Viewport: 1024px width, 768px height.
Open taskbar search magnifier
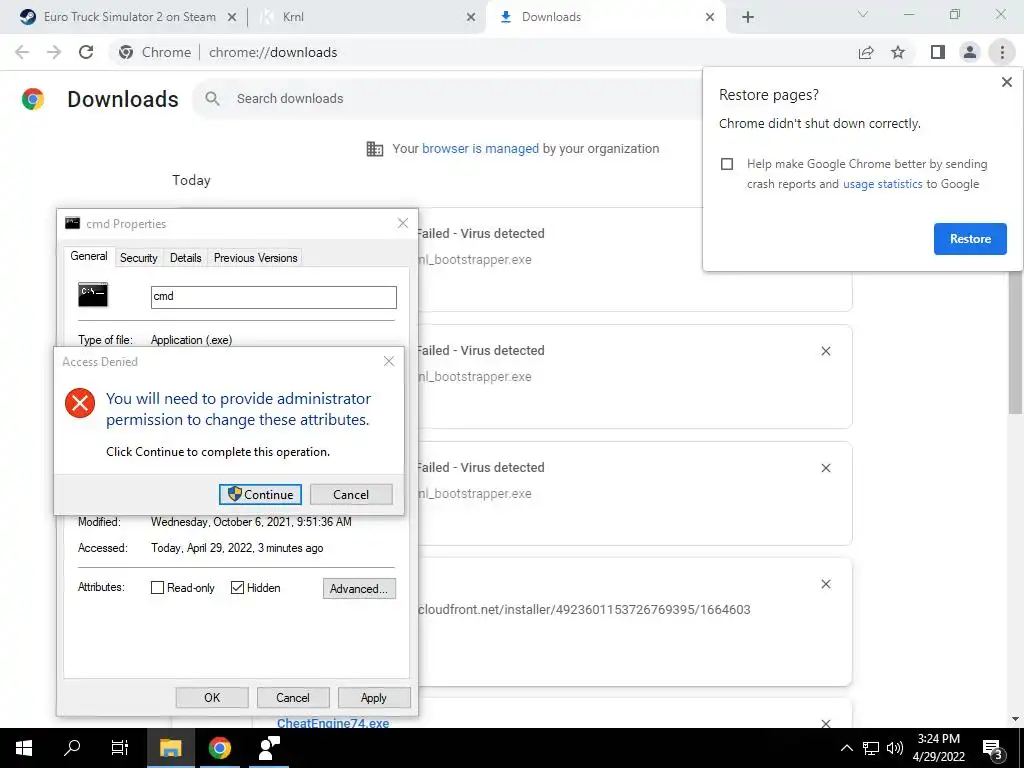[x=72, y=748]
